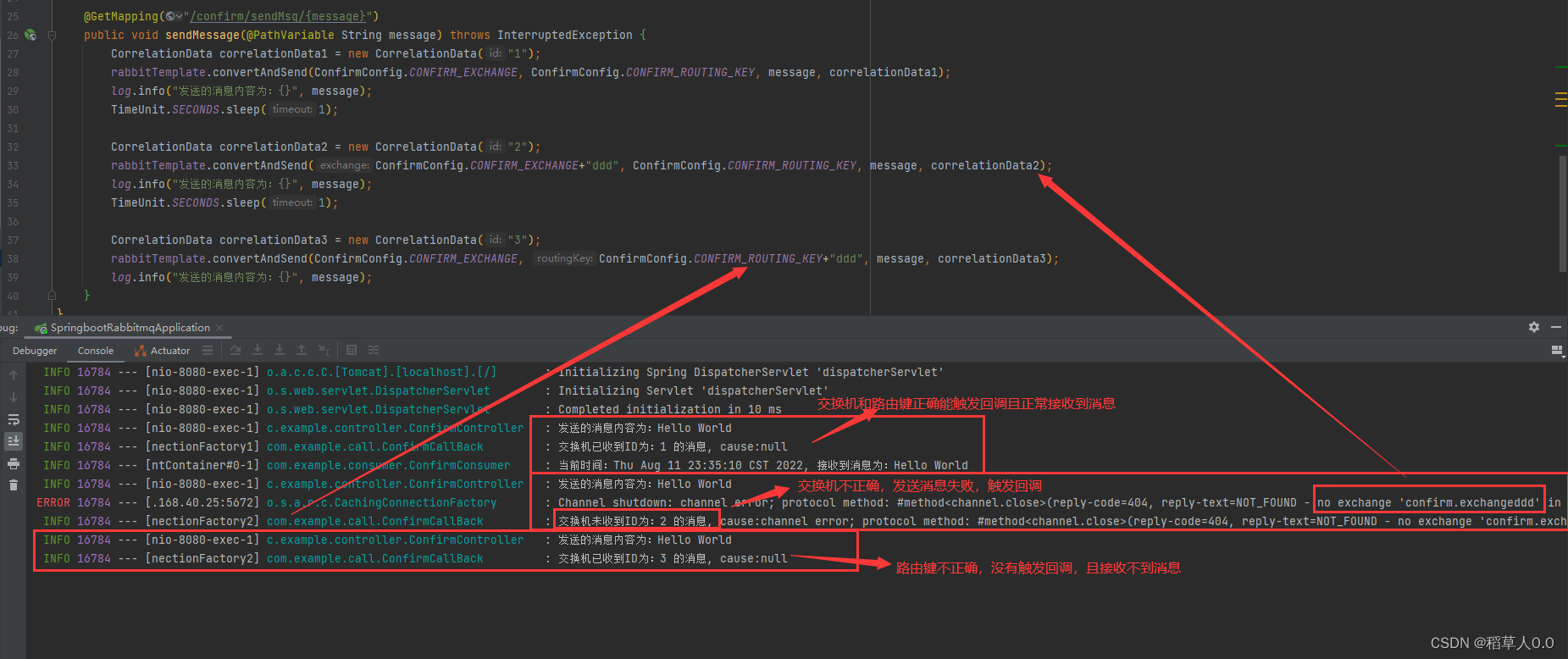The width and height of the screenshot is (1568, 659).
Task: Toggle Scroll to End in the console
Action: (x=14, y=440)
